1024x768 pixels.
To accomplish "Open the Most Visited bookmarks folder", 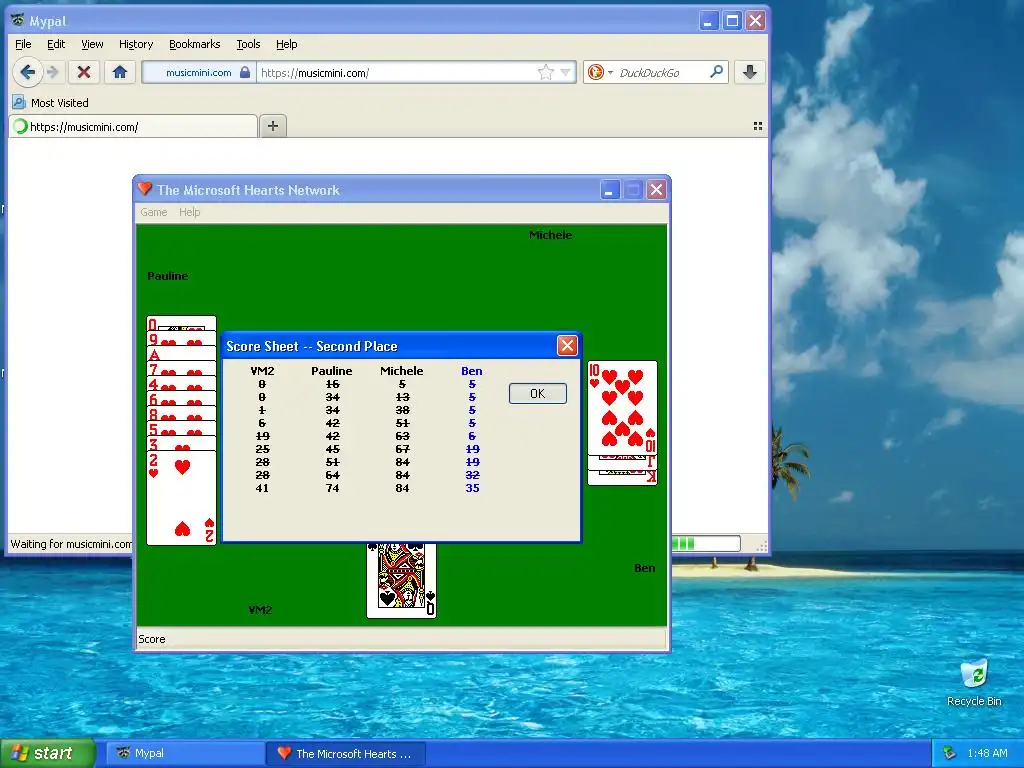I will (x=50, y=103).
